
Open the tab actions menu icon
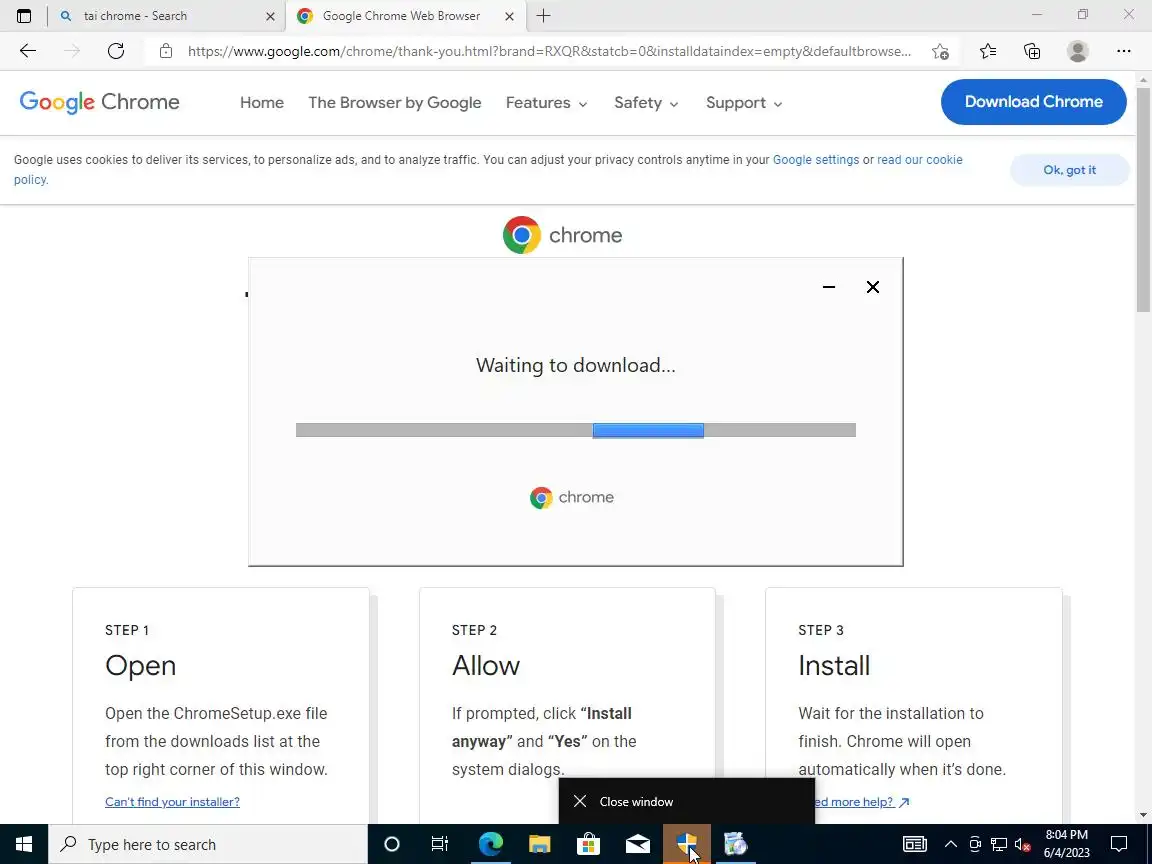(24, 15)
